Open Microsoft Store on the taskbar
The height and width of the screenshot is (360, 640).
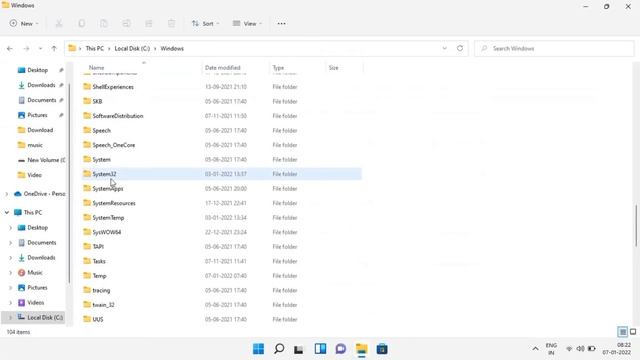coord(382,349)
